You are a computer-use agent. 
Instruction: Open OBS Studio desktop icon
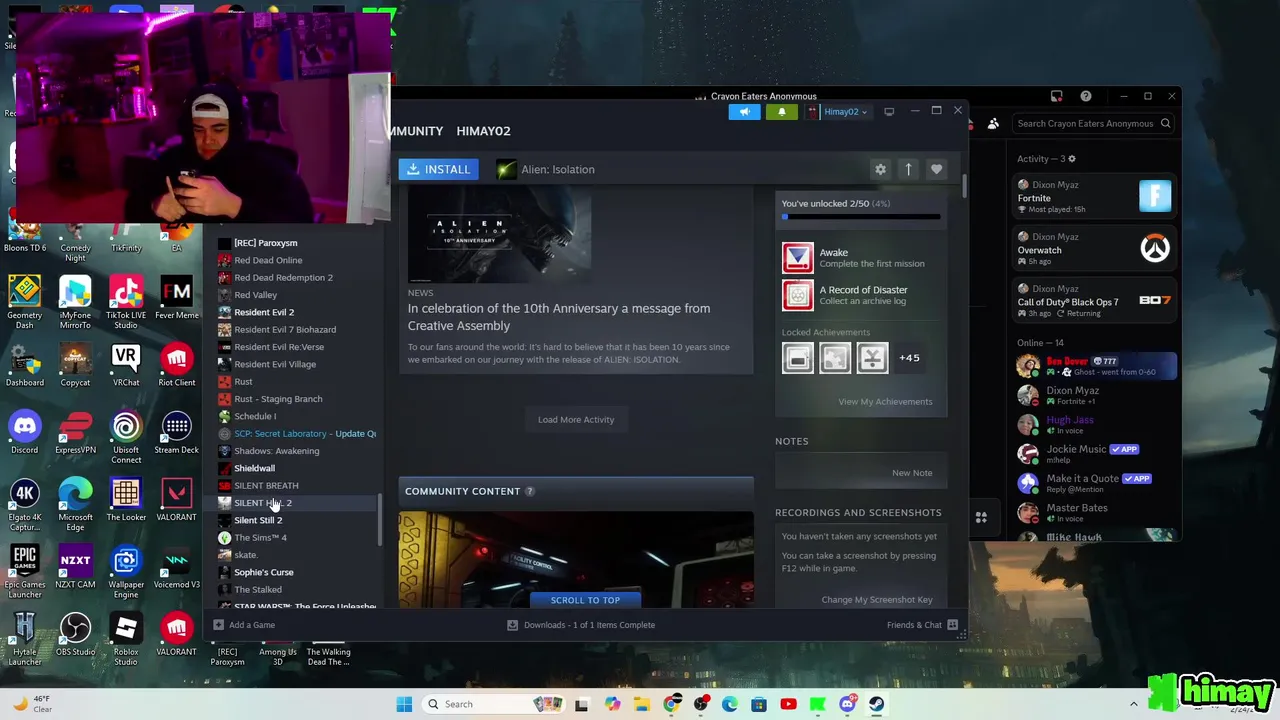click(x=75, y=635)
